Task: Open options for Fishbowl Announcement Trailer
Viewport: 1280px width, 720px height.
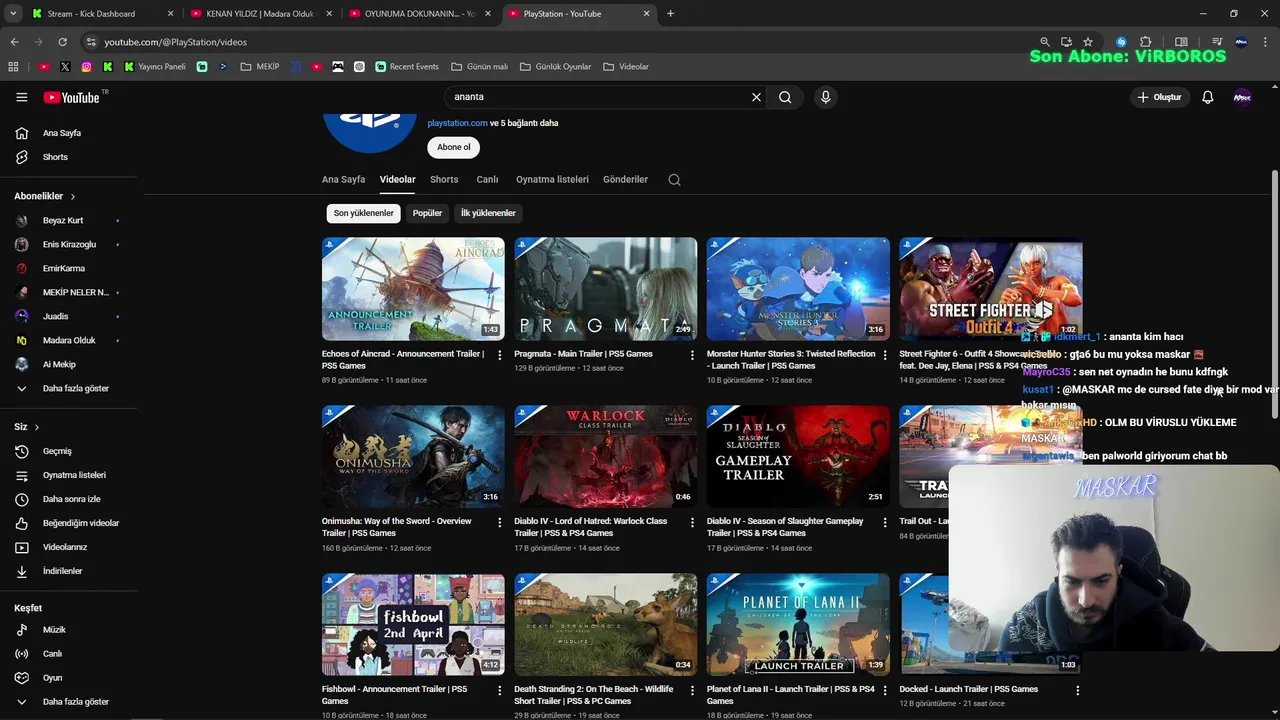Action: tap(500, 691)
